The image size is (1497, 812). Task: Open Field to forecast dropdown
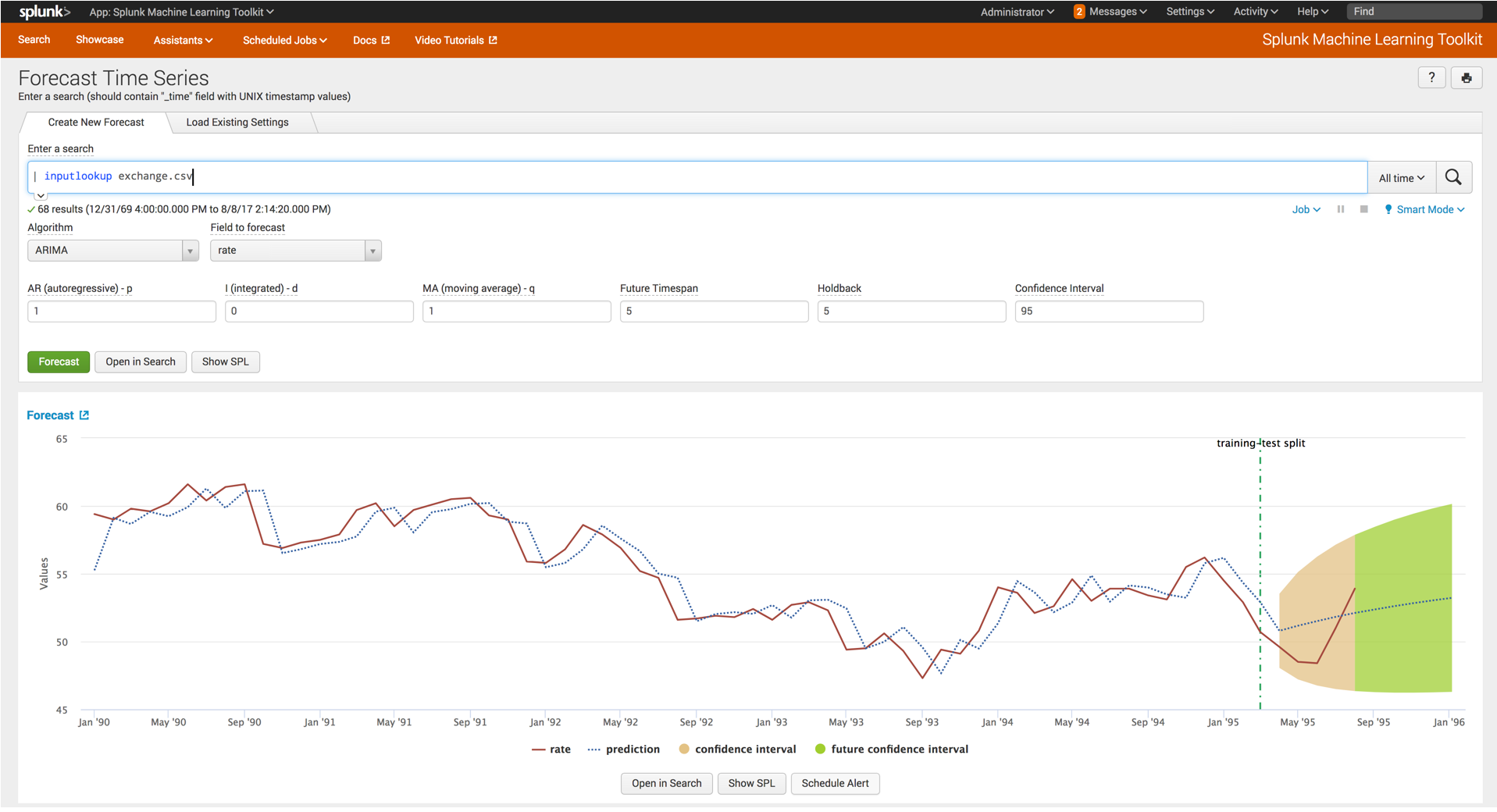(296, 250)
